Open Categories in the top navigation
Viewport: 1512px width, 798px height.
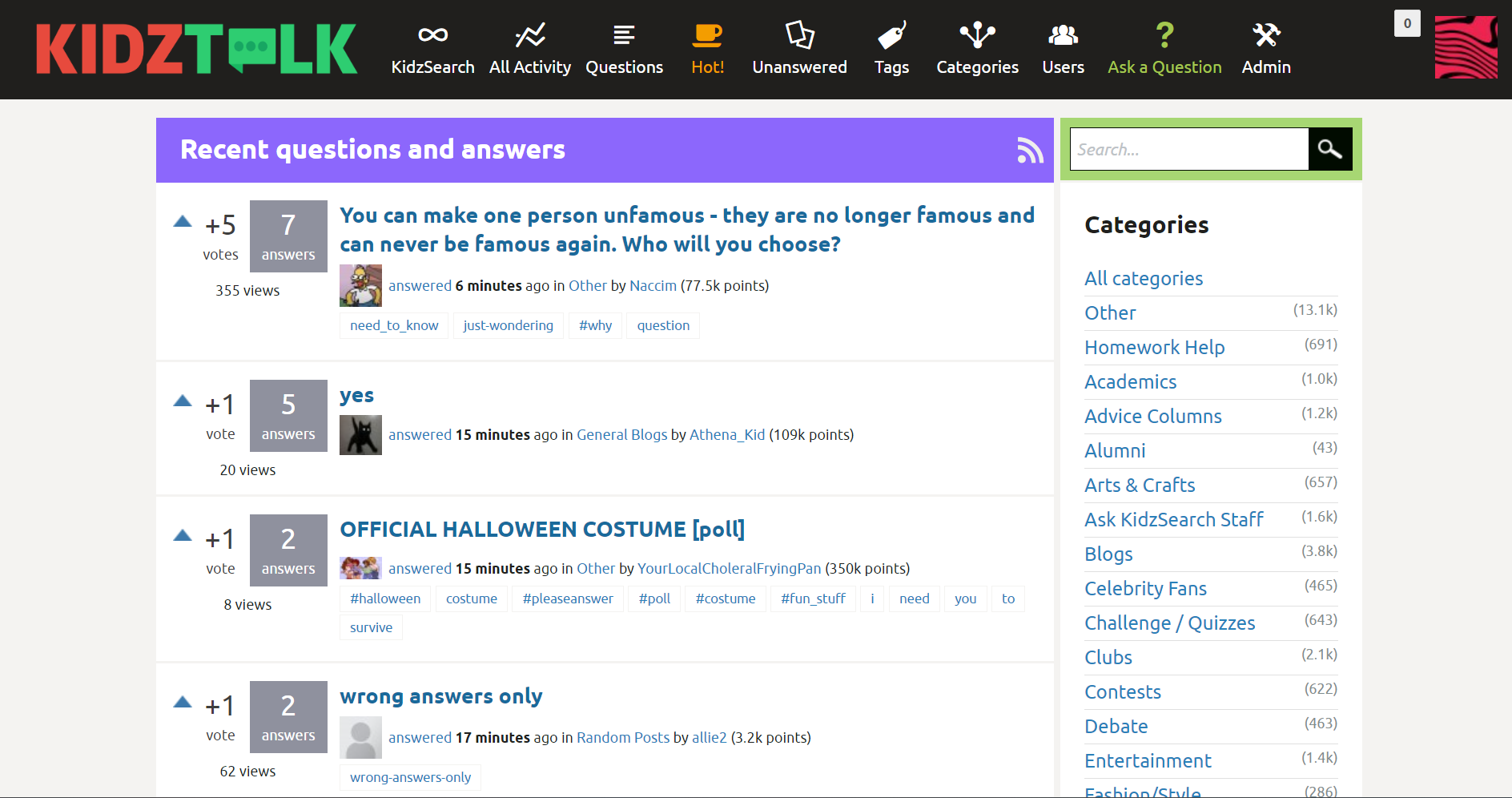point(978,49)
